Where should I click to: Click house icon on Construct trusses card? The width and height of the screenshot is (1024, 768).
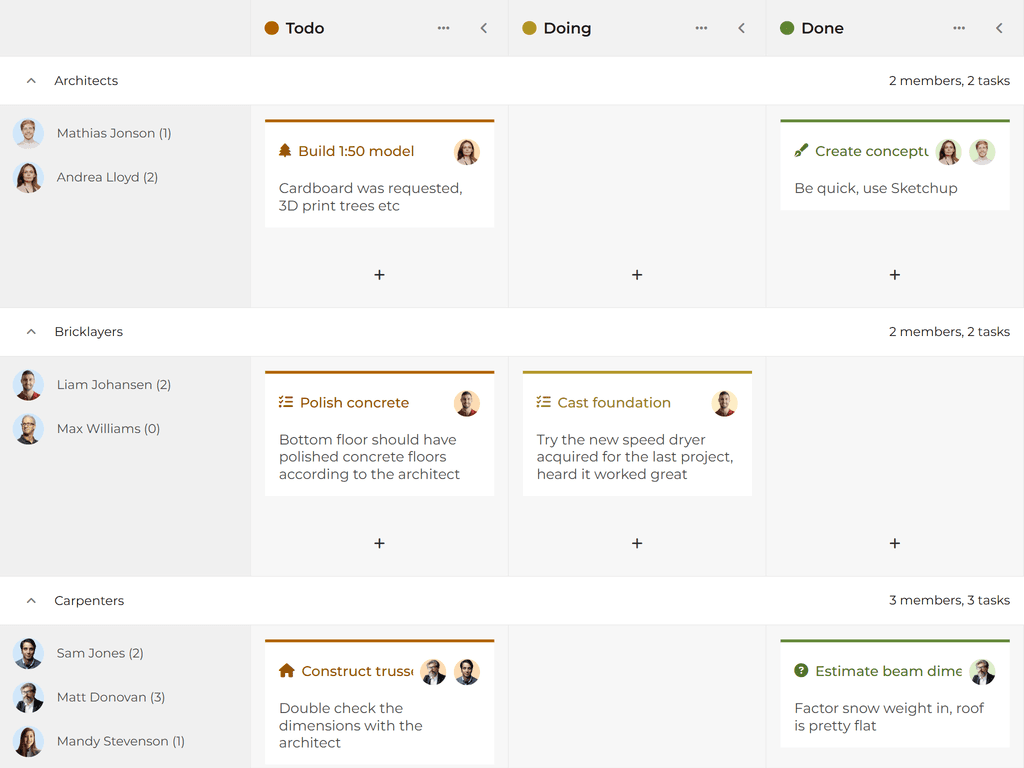[x=287, y=671]
